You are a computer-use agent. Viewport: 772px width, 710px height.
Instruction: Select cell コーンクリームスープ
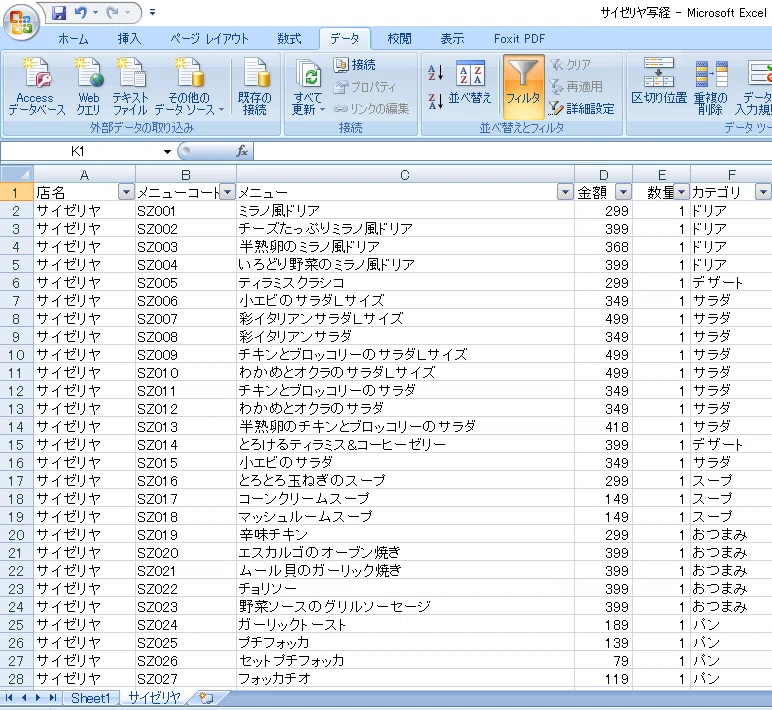[x=405, y=498]
